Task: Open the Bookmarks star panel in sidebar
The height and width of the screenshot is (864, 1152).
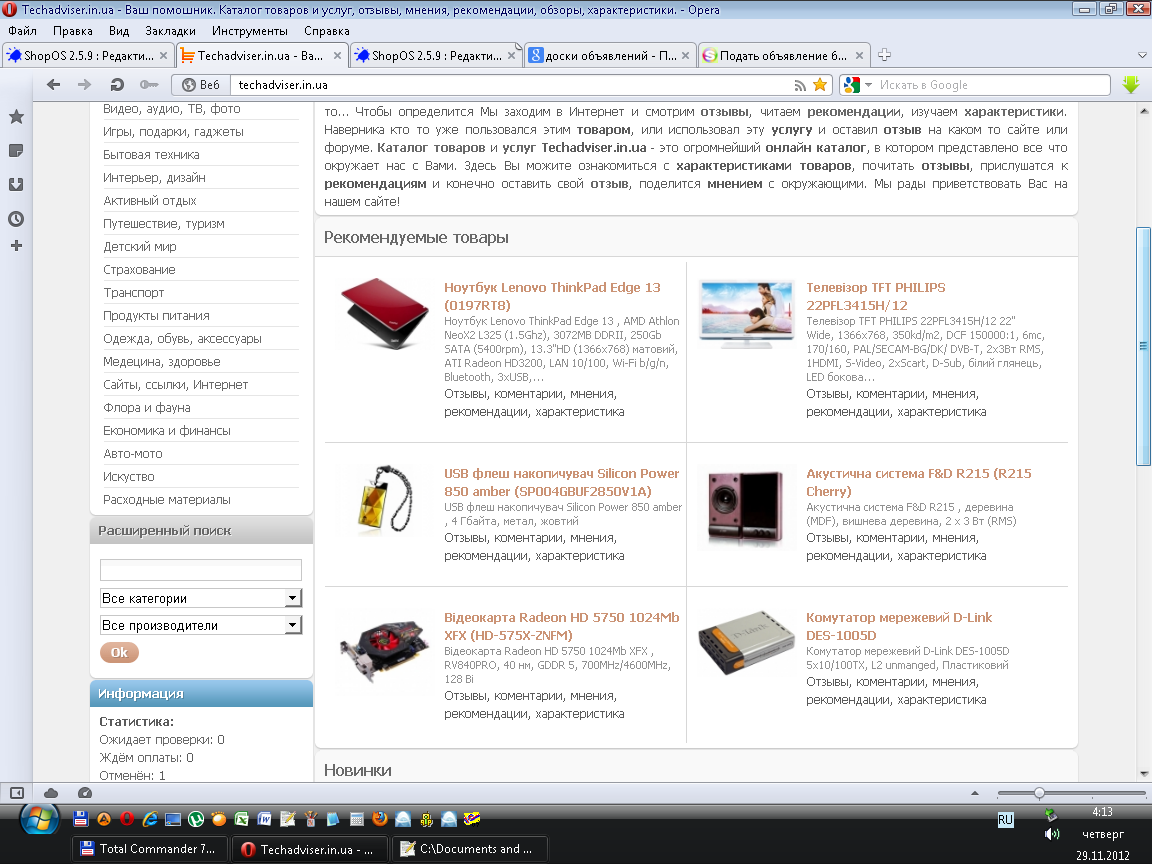Action: click(x=16, y=118)
